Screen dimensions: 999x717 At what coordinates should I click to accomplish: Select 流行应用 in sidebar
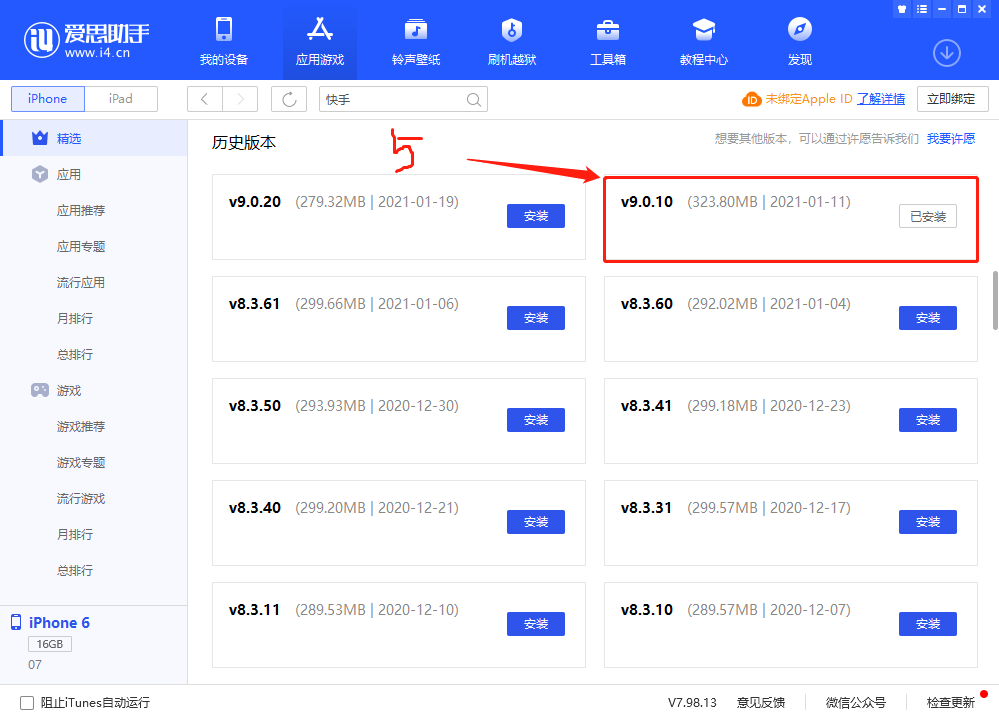(x=81, y=282)
